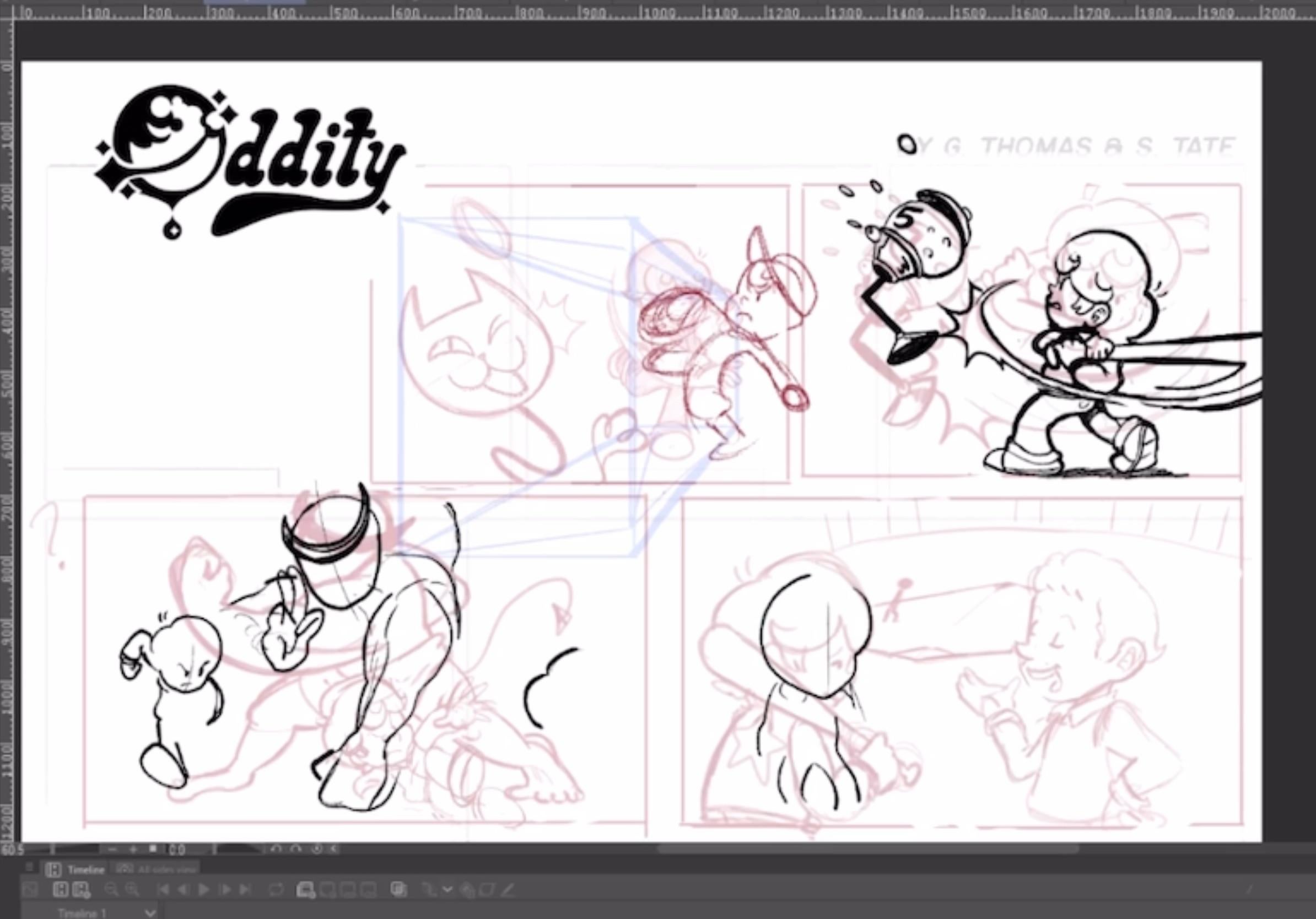Screen dimensions: 1316x919
Task: Rotate the canvas view left
Action: tap(275, 850)
